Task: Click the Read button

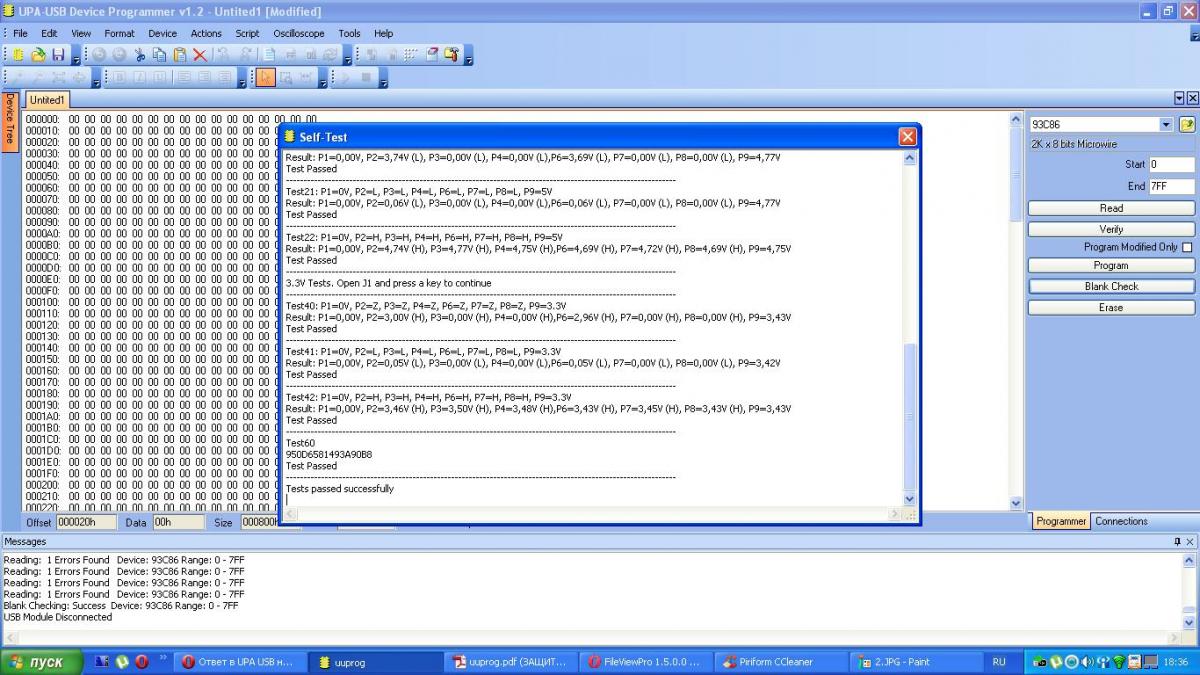Action: (x=1111, y=208)
